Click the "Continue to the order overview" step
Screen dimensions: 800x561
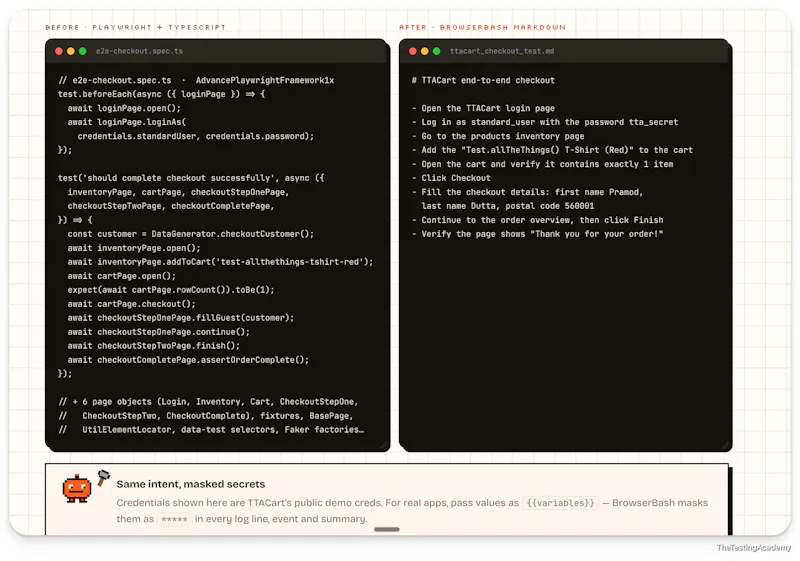(537, 220)
